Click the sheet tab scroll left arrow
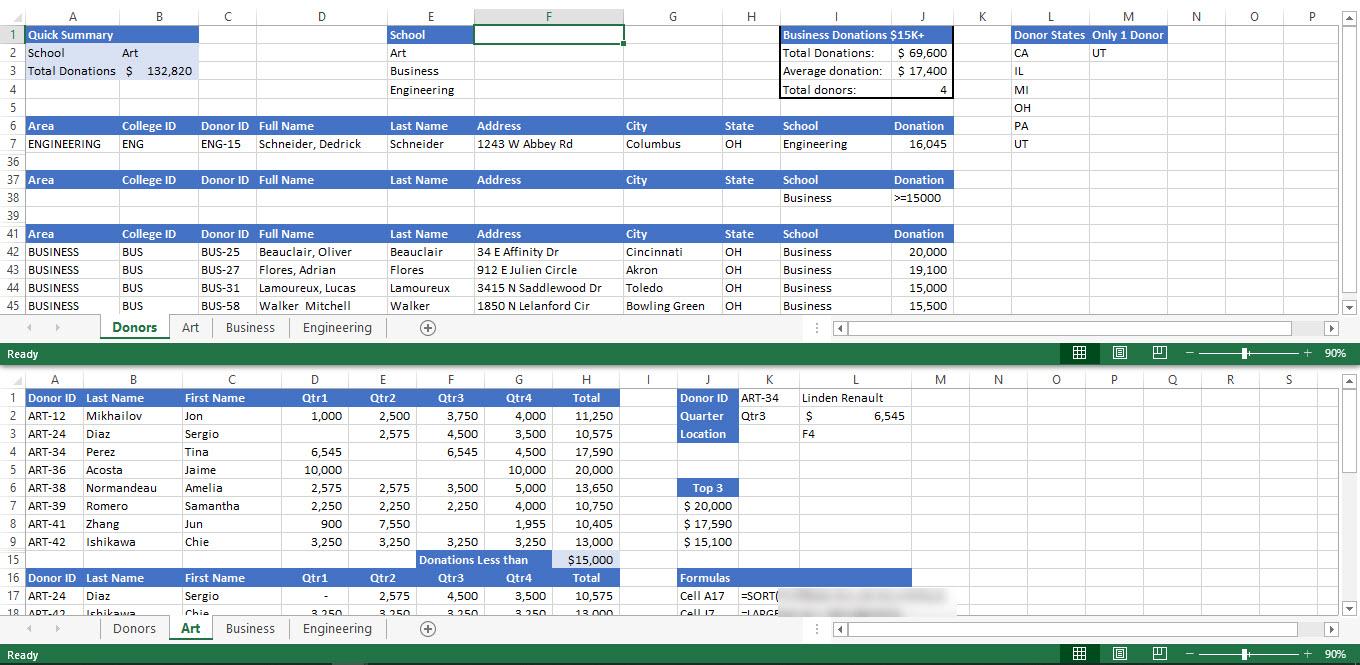 [x=28, y=327]
